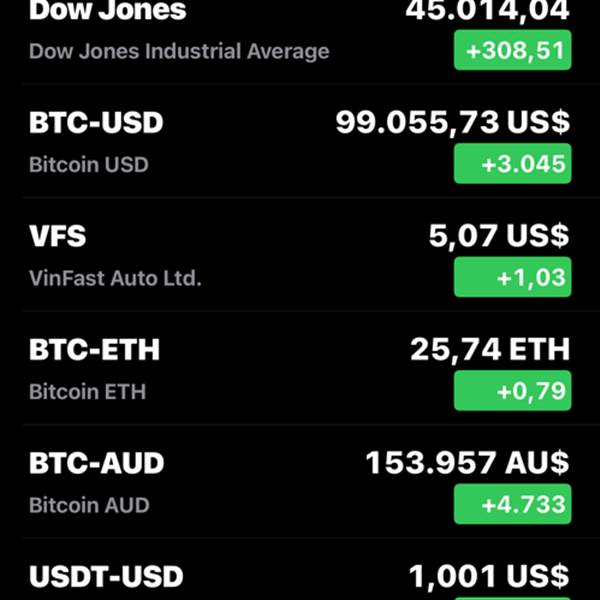Screen dimensions: 600x600
Task: Click the Bitcoin ETH description text
Action: [88, 392]
